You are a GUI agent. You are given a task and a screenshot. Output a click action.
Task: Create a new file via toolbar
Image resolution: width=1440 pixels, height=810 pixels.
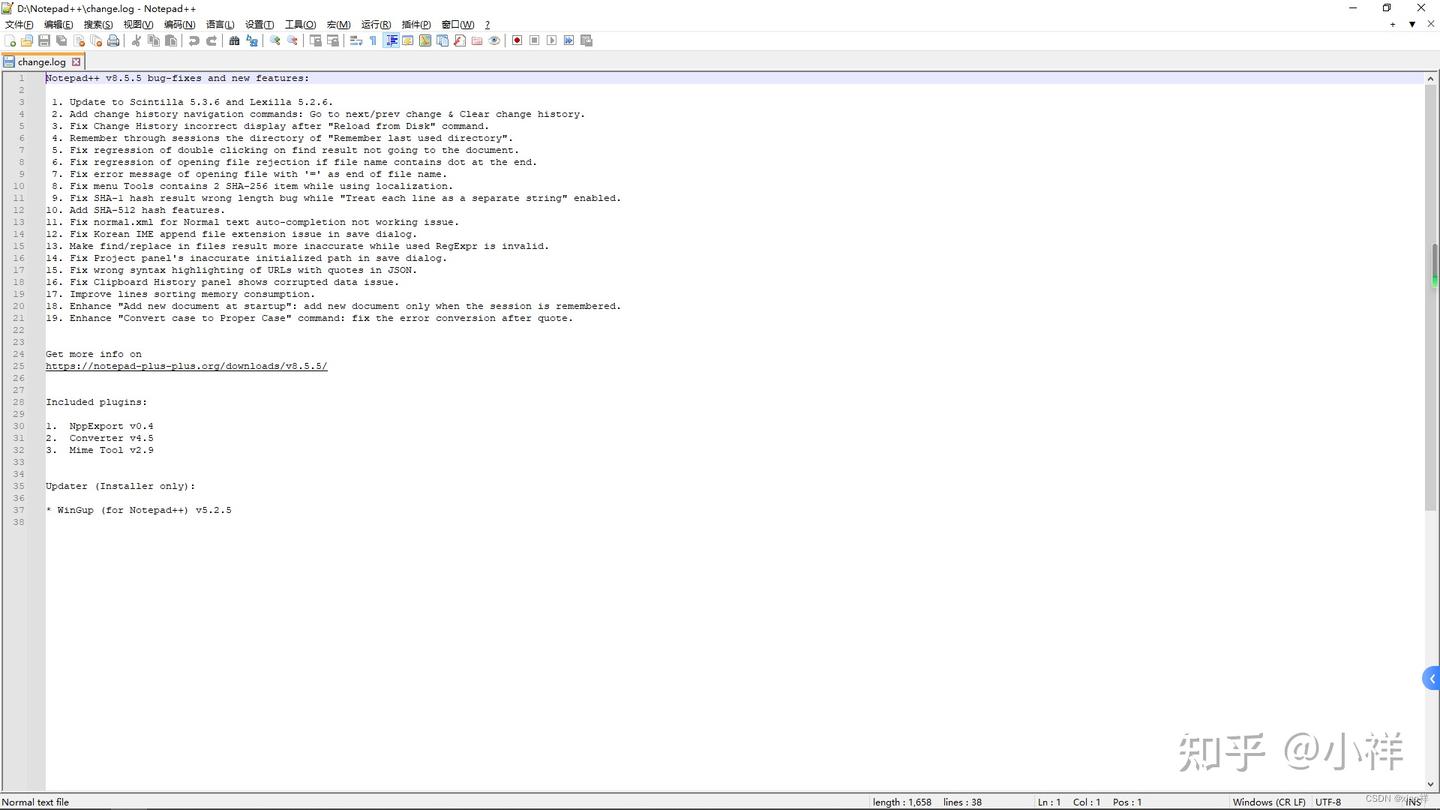(x=10, y=41)
